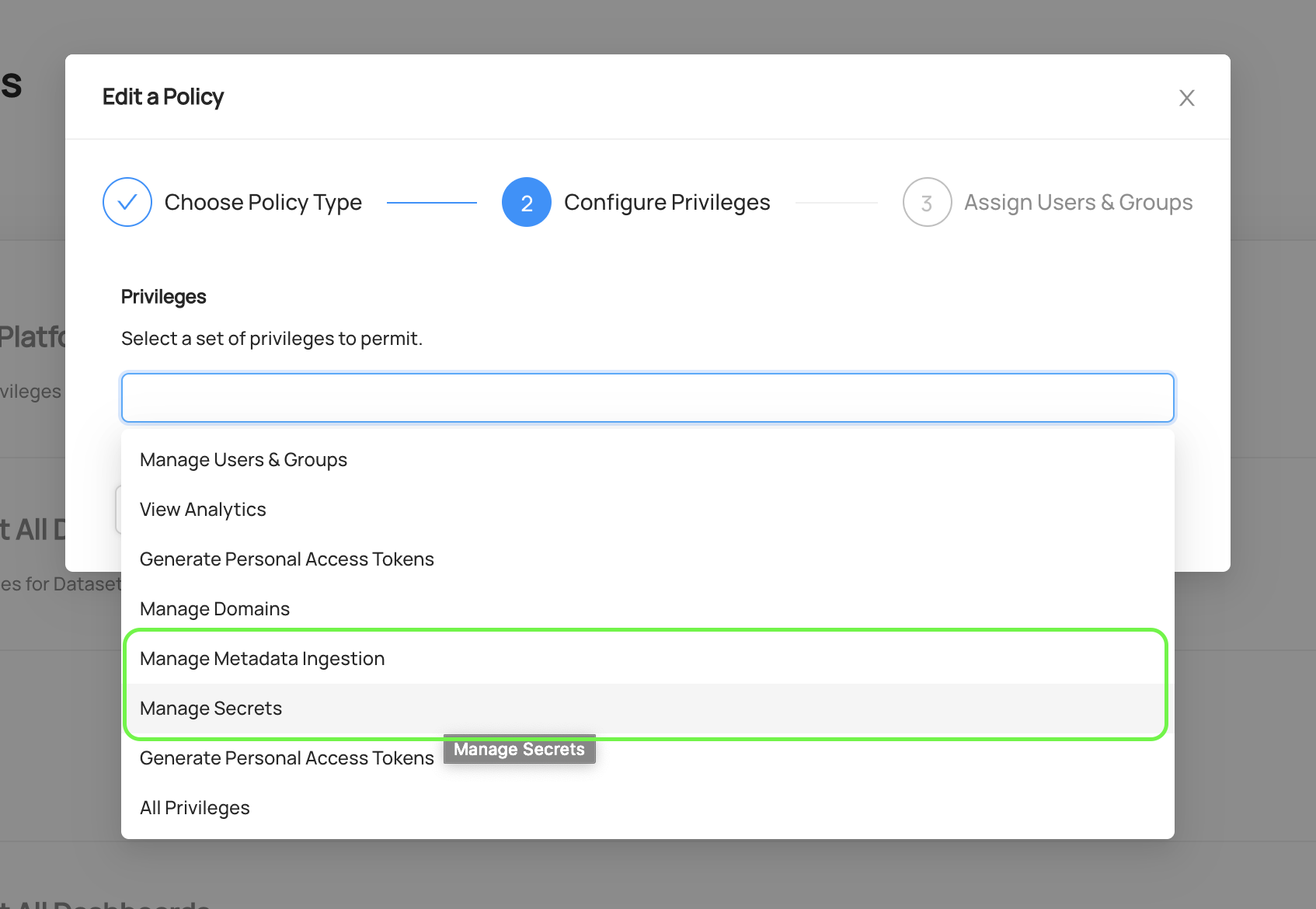This screenshot has width=1316, height=909.
Task: Pick Generate Personal Access Tokens above Manage Domains
Action: (x=287, y=559)
